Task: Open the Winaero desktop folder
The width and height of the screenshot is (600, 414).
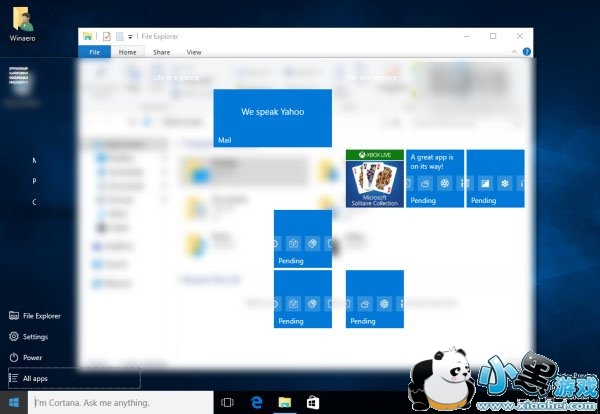Action: pyautogui.click(x=21, y=19)
